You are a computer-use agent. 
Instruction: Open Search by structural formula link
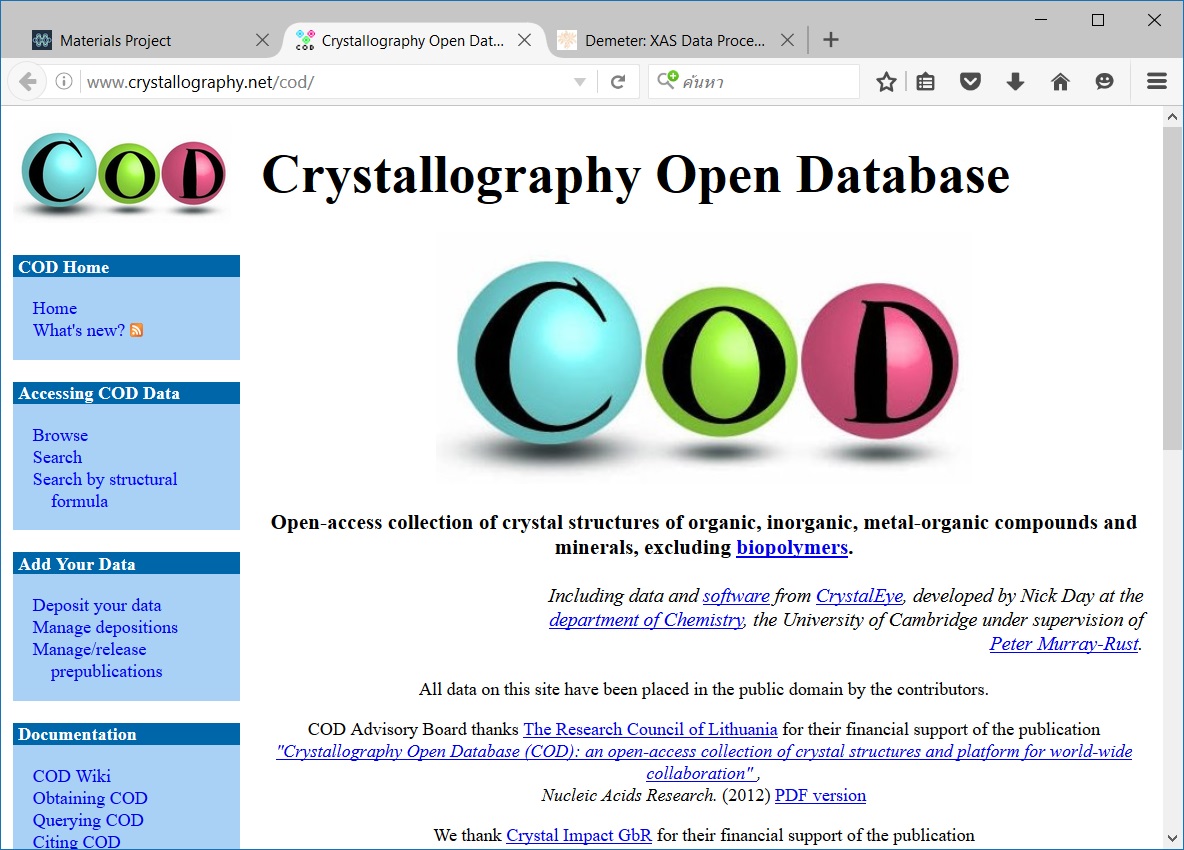pyautogui.click(x=104, y=490)
